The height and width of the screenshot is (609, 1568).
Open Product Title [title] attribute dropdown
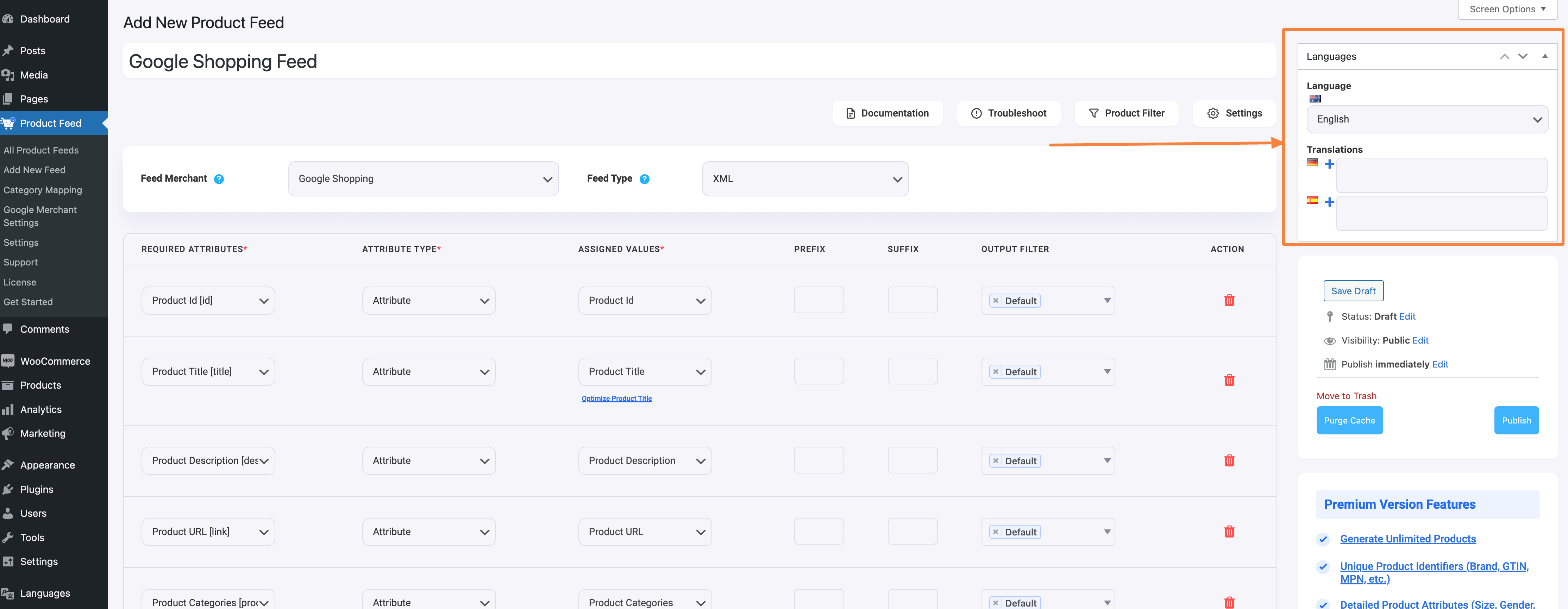tap(208, 372)
